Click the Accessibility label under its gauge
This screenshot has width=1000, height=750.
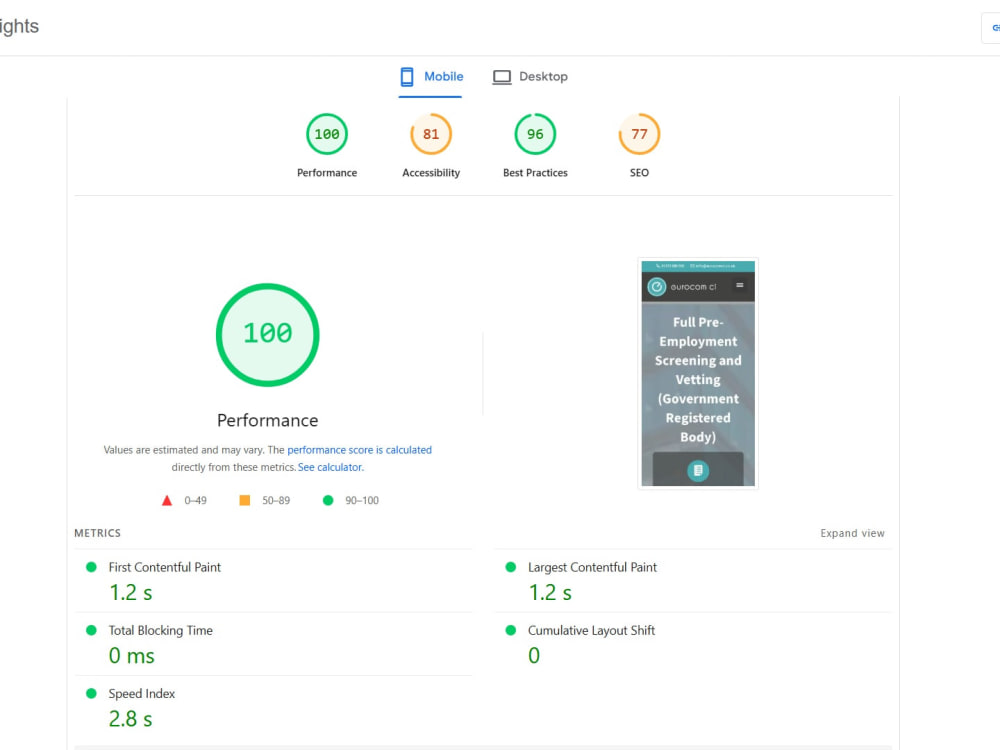(431, 173)
